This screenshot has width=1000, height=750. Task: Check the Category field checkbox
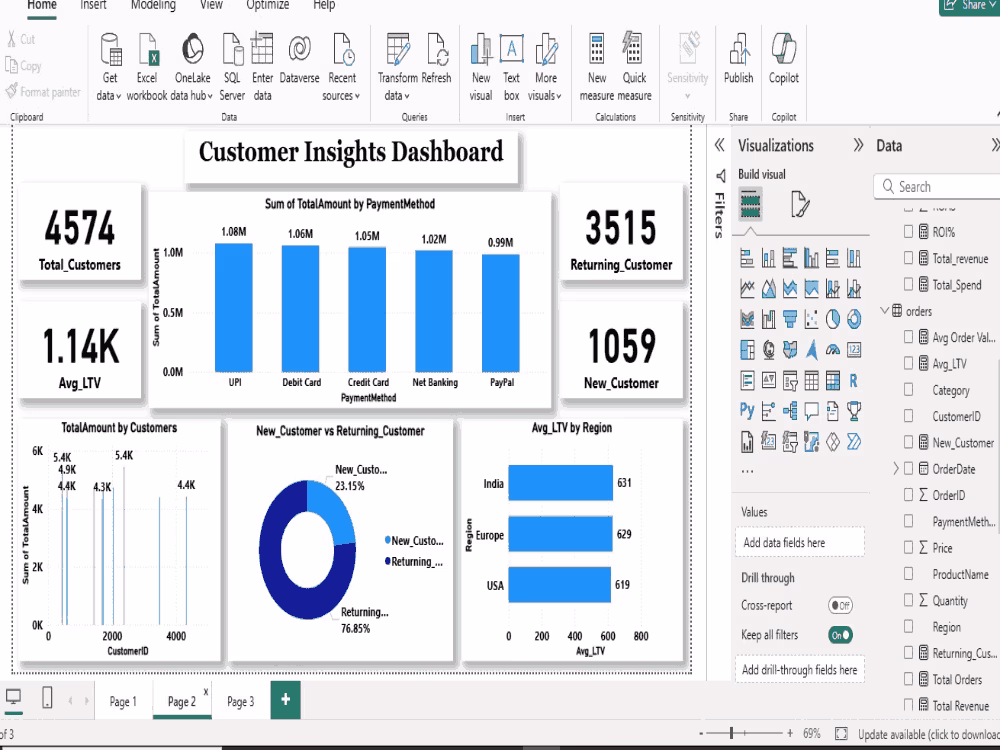click(908, 390)
